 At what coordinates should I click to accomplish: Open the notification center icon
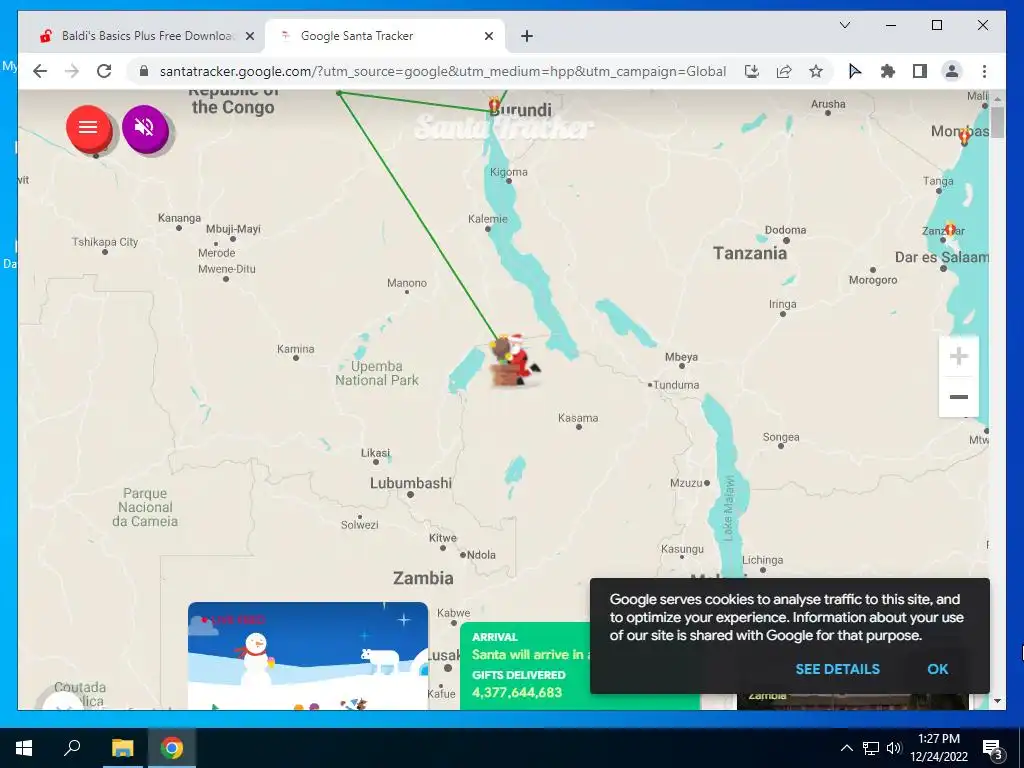tap(992, 748)
